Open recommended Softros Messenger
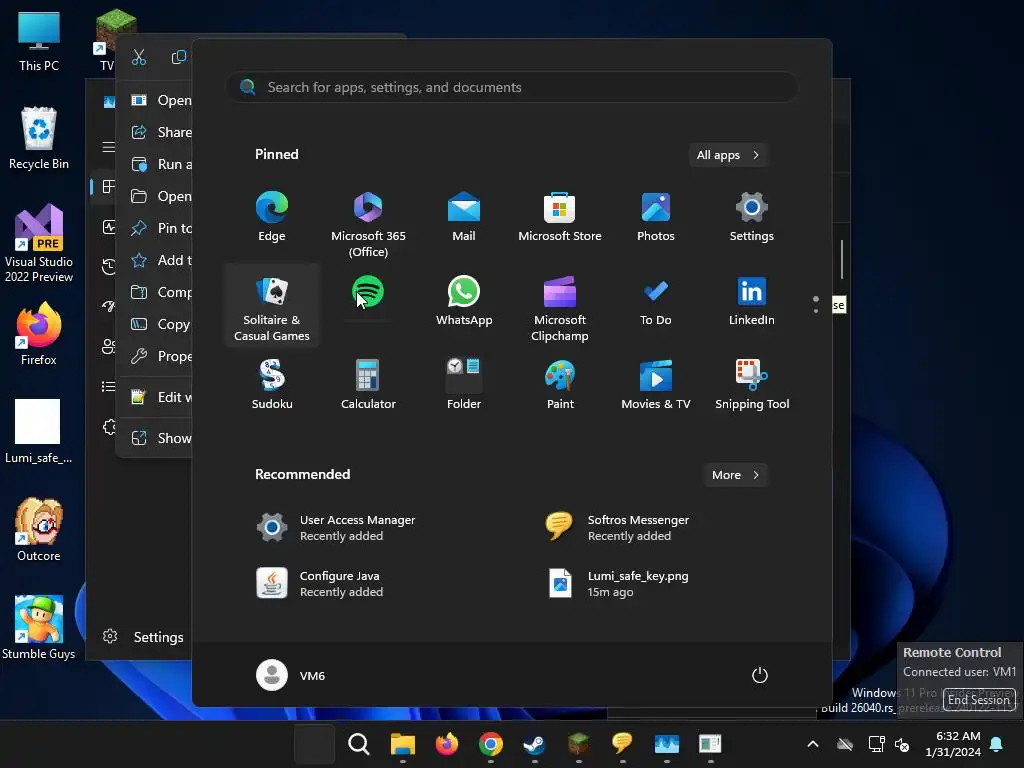Image resolution: width=1024 pixels, height=768 pixels. pos(617,528)
